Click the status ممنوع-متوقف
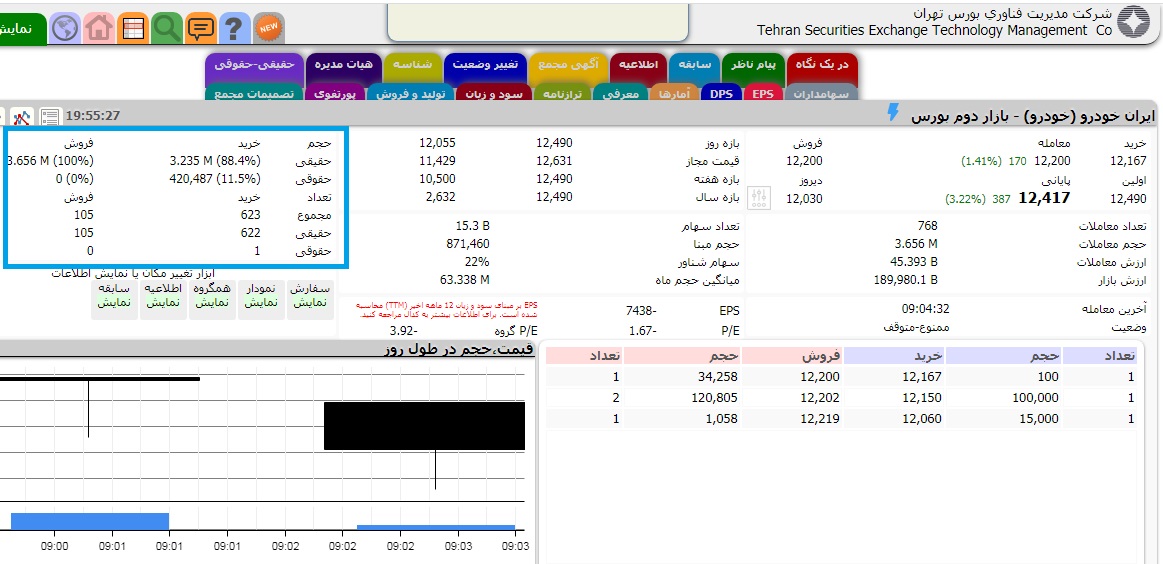This screenshot has height=564, width=1163. coord(917,327)
